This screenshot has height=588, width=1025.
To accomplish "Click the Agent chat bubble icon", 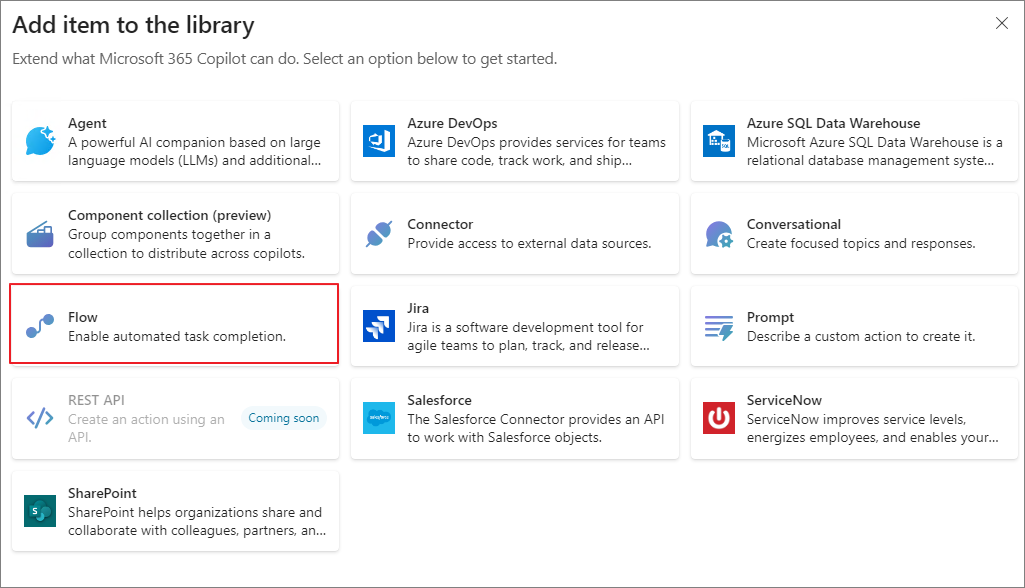I will tap(41, 141).
